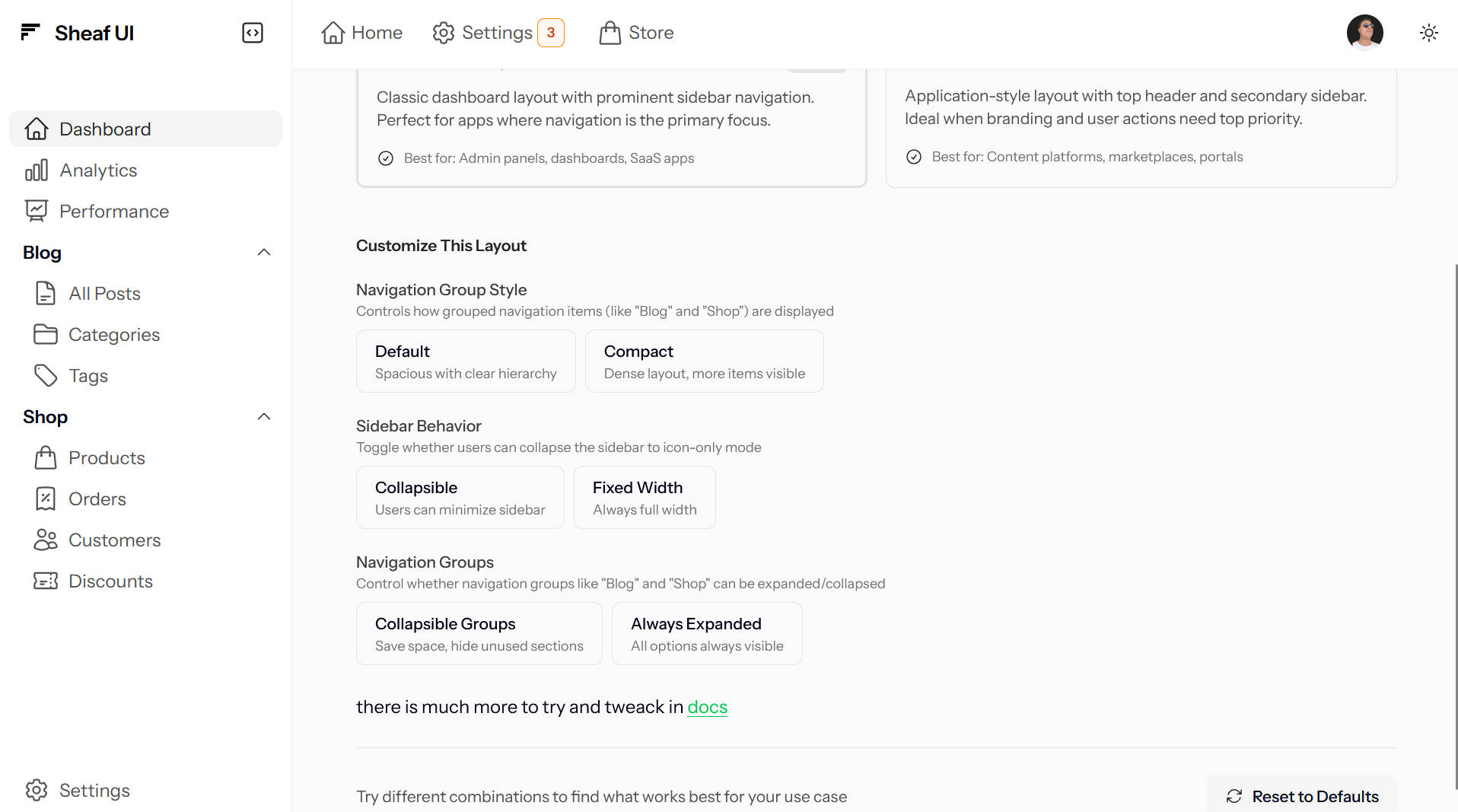Select Always Expanded navigation groups option
This screenshot has height=812, width=1458.
click(x=706, y=634)
